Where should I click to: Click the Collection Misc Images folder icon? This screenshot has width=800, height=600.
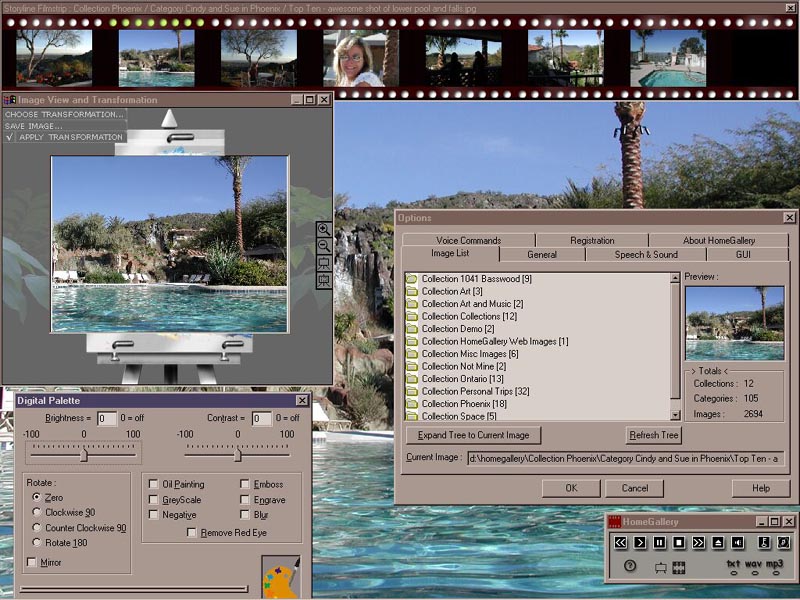(412, 354)
